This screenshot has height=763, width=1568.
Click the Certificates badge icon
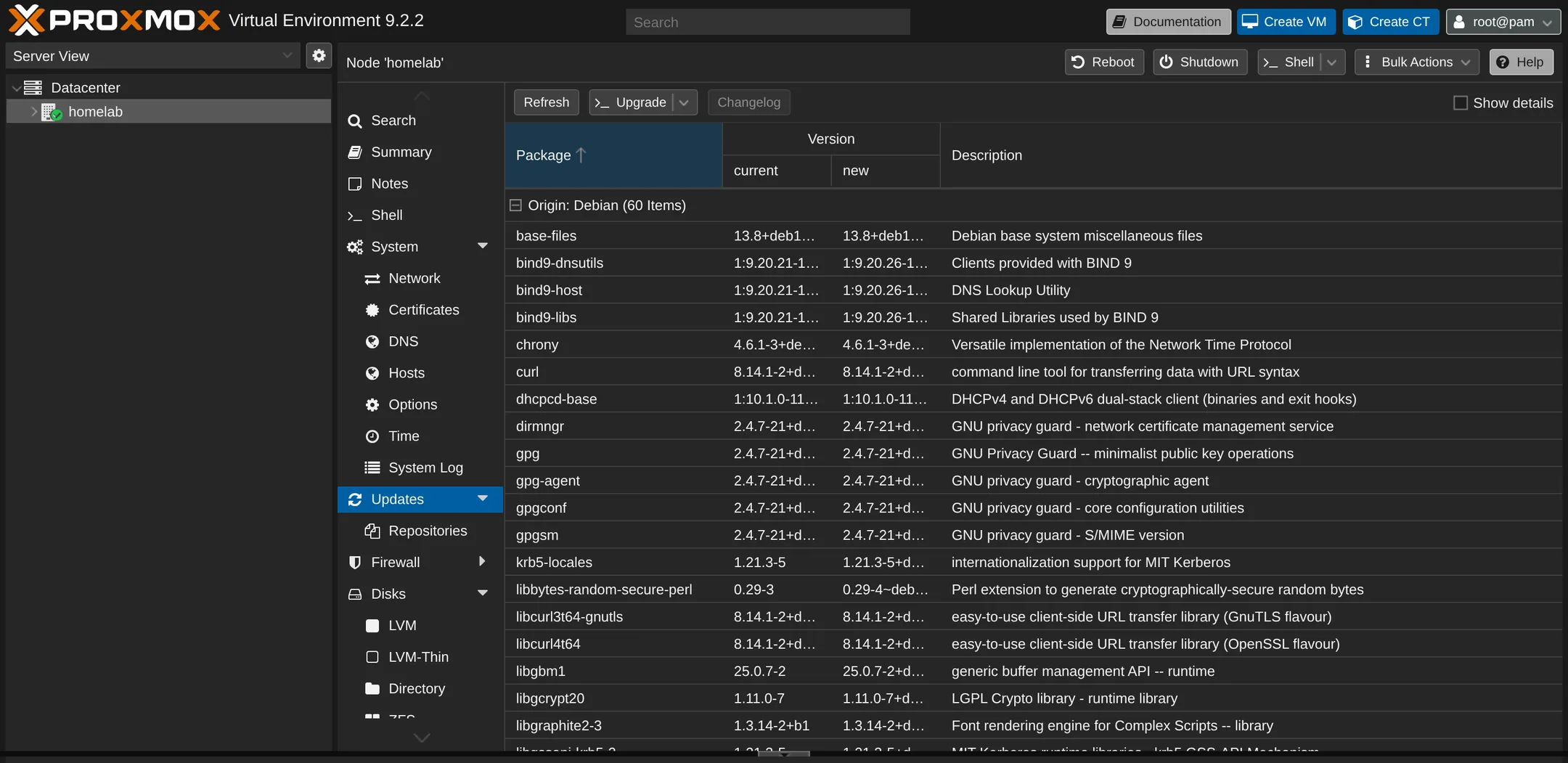[x=372, y=310]
